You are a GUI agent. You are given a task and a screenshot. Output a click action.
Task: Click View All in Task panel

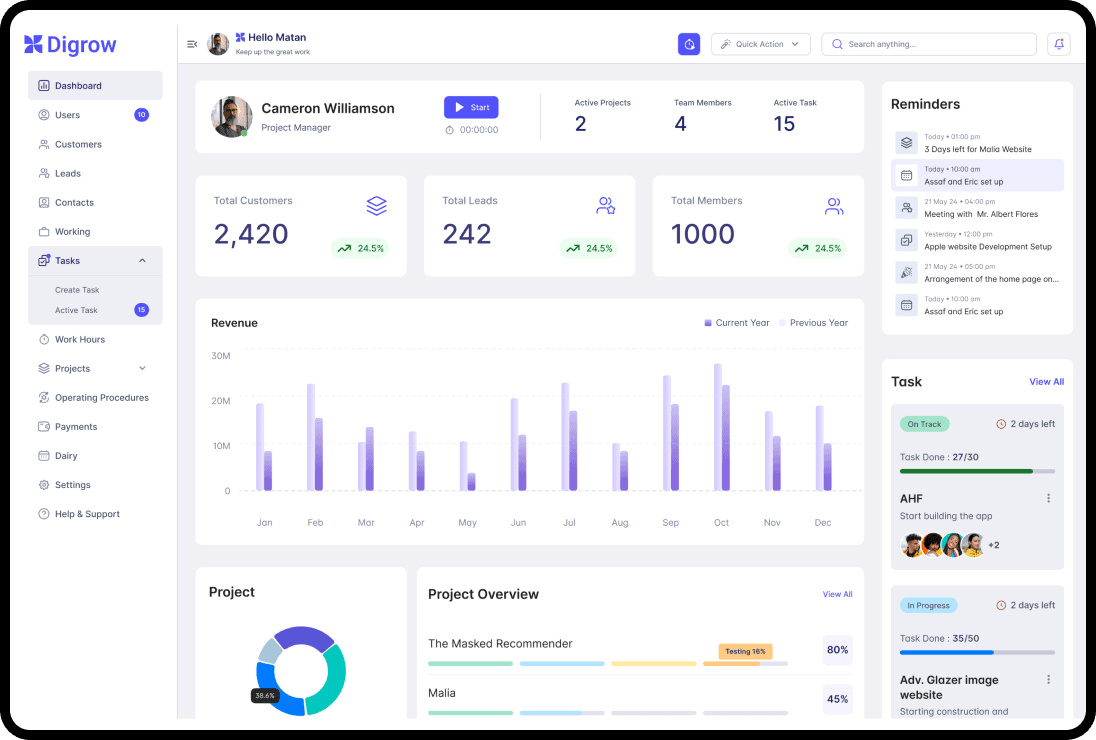(x=1046, y=382)
